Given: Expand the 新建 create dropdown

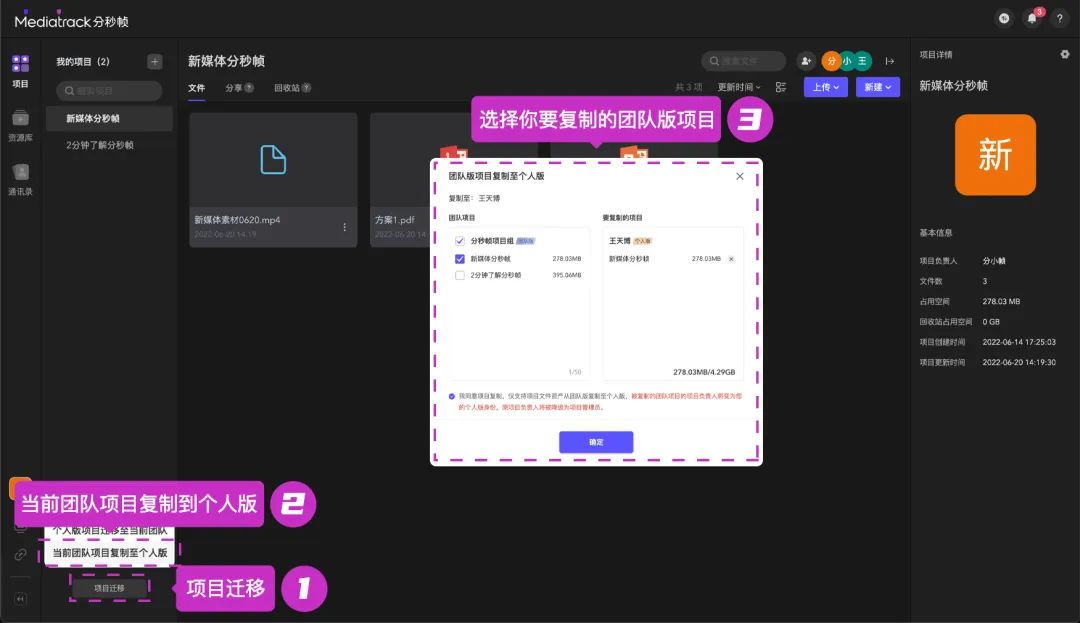Looking at the screenshot, I should click(x=877, y=88).
